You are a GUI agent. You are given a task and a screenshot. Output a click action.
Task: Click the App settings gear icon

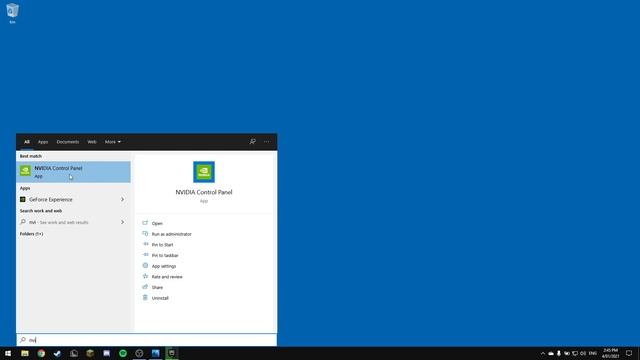tap(145, 265)
